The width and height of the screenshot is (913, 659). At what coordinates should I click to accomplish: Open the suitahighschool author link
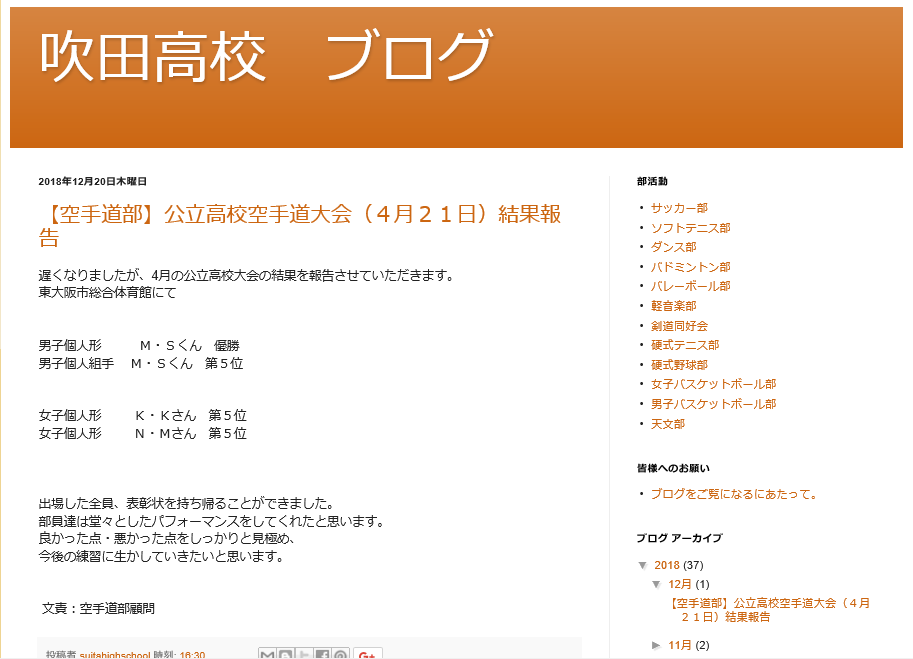115,655
